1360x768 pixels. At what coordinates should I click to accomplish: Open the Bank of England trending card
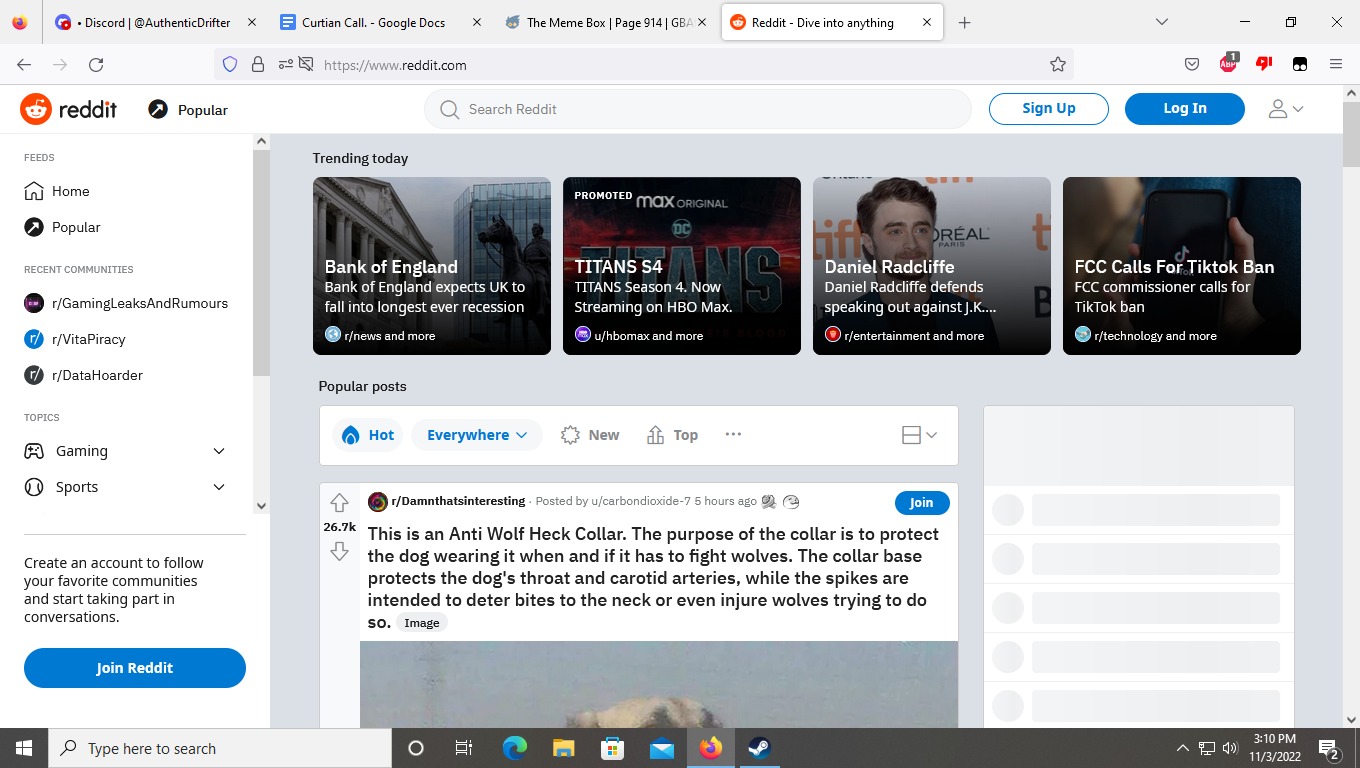[432, 266]
